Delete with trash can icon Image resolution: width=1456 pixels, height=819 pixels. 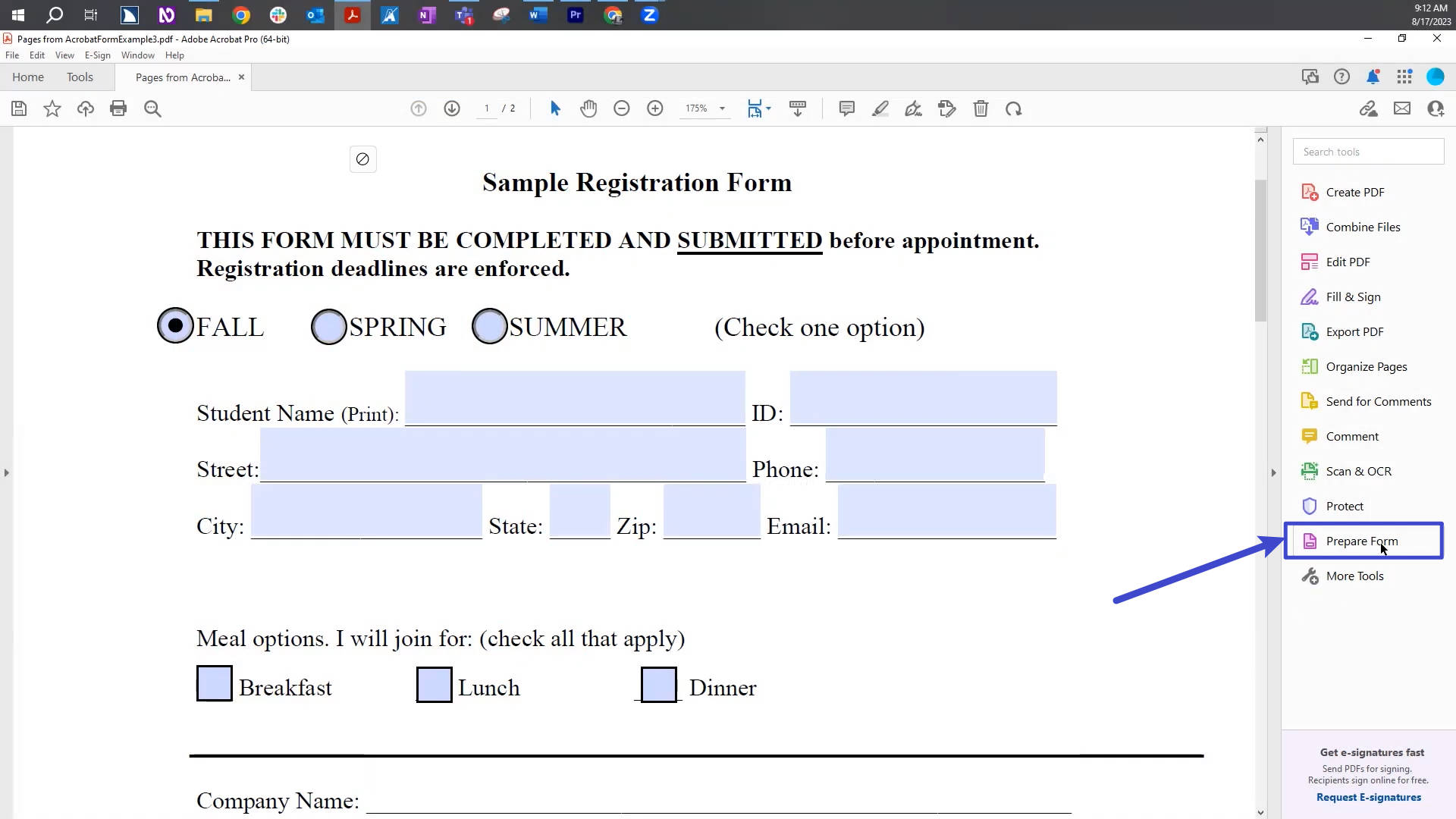[981, 108]
